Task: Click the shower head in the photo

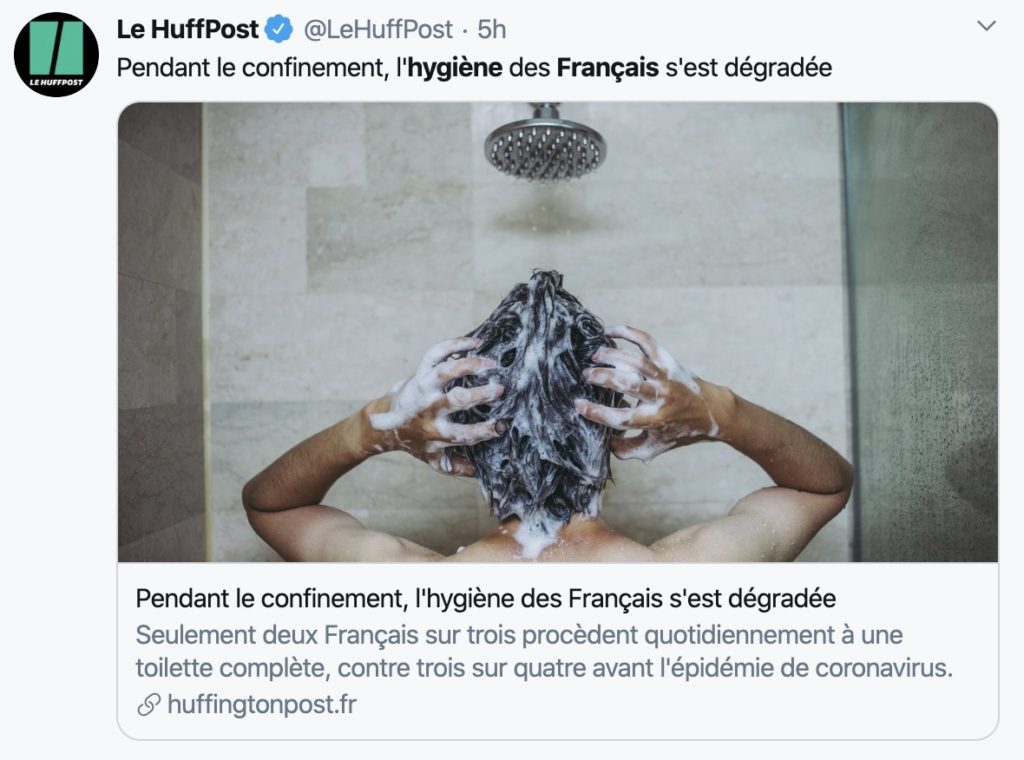Action: tap(545, 142)
